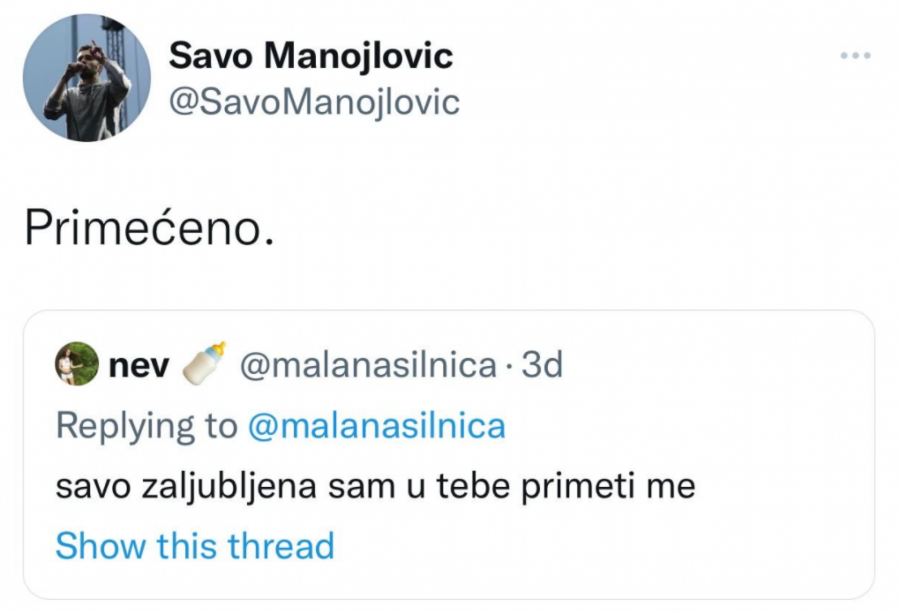Click the tweet text Primećeno.
Screen dimensions: 900x613
147,229
